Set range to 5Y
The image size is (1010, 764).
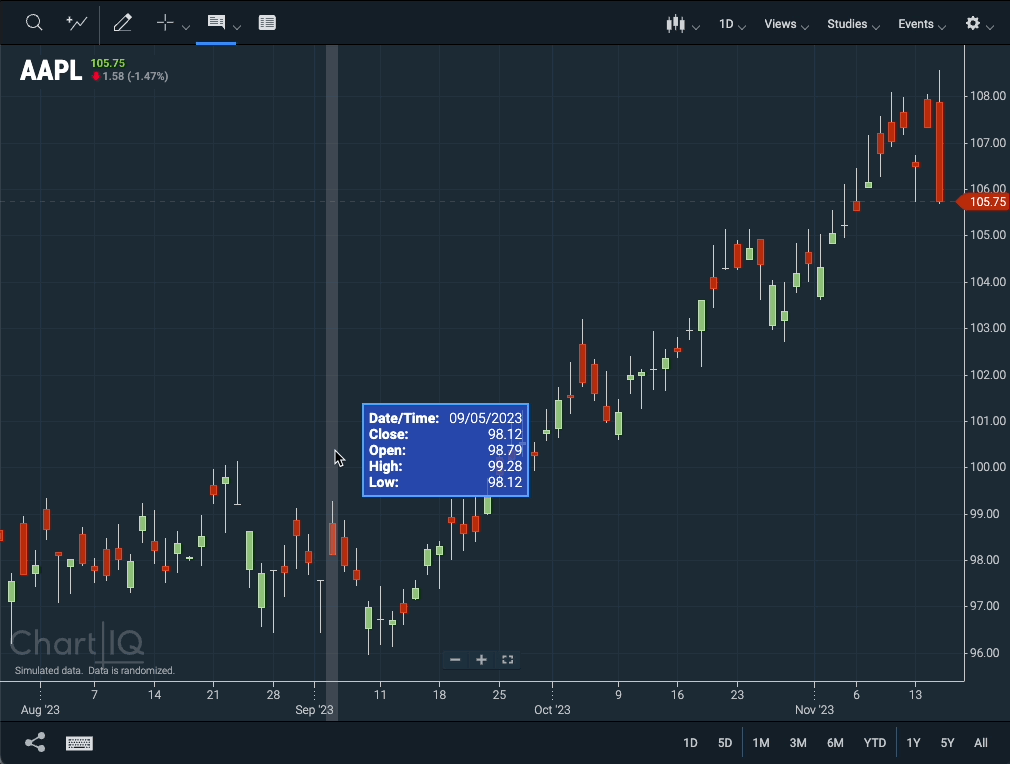pyautogui.click(x=947, y=743)
